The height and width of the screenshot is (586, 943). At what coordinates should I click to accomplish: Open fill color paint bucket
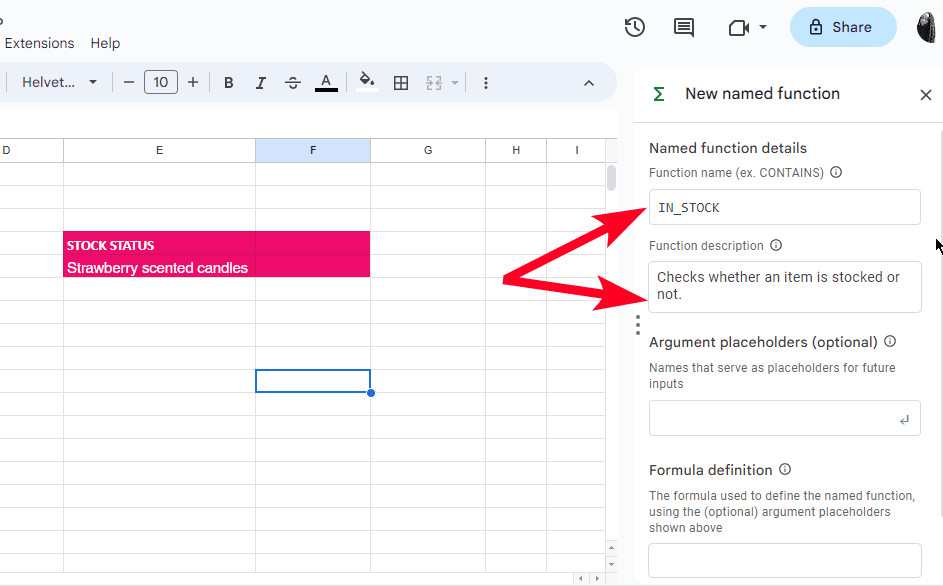367,83
